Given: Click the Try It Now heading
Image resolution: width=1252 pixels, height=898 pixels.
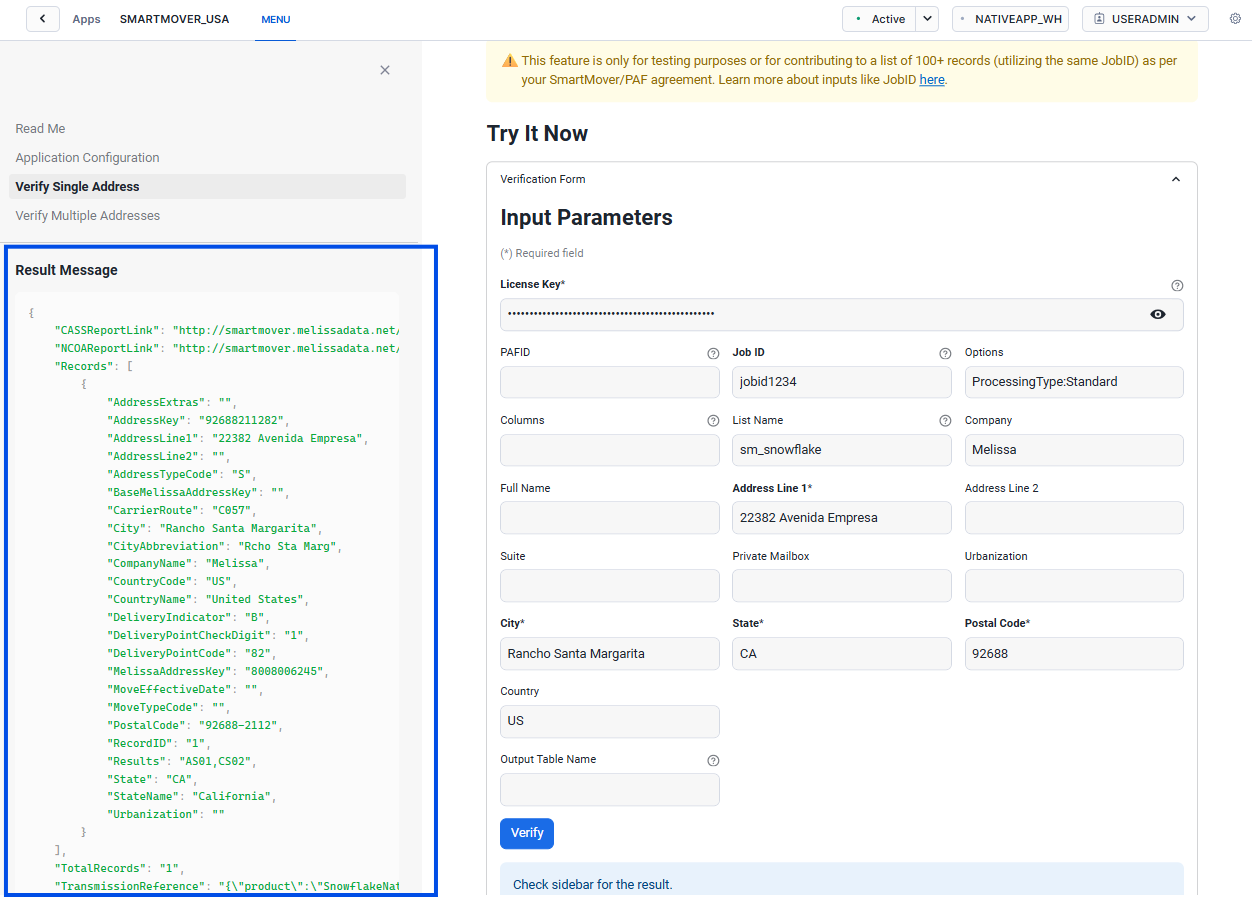Looking at the screenshot, I should click(537, 134).
